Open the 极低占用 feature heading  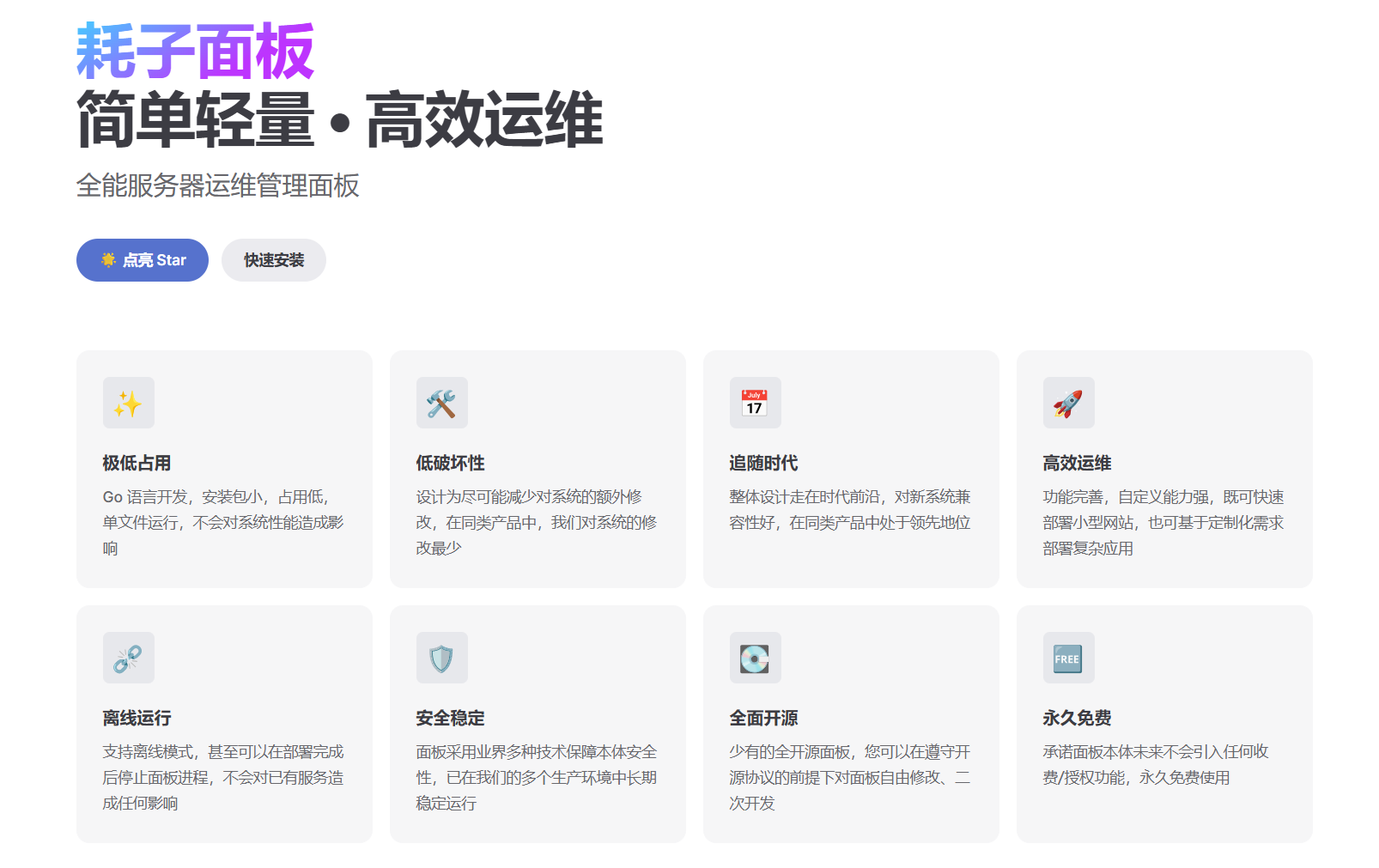coord(137,463)
